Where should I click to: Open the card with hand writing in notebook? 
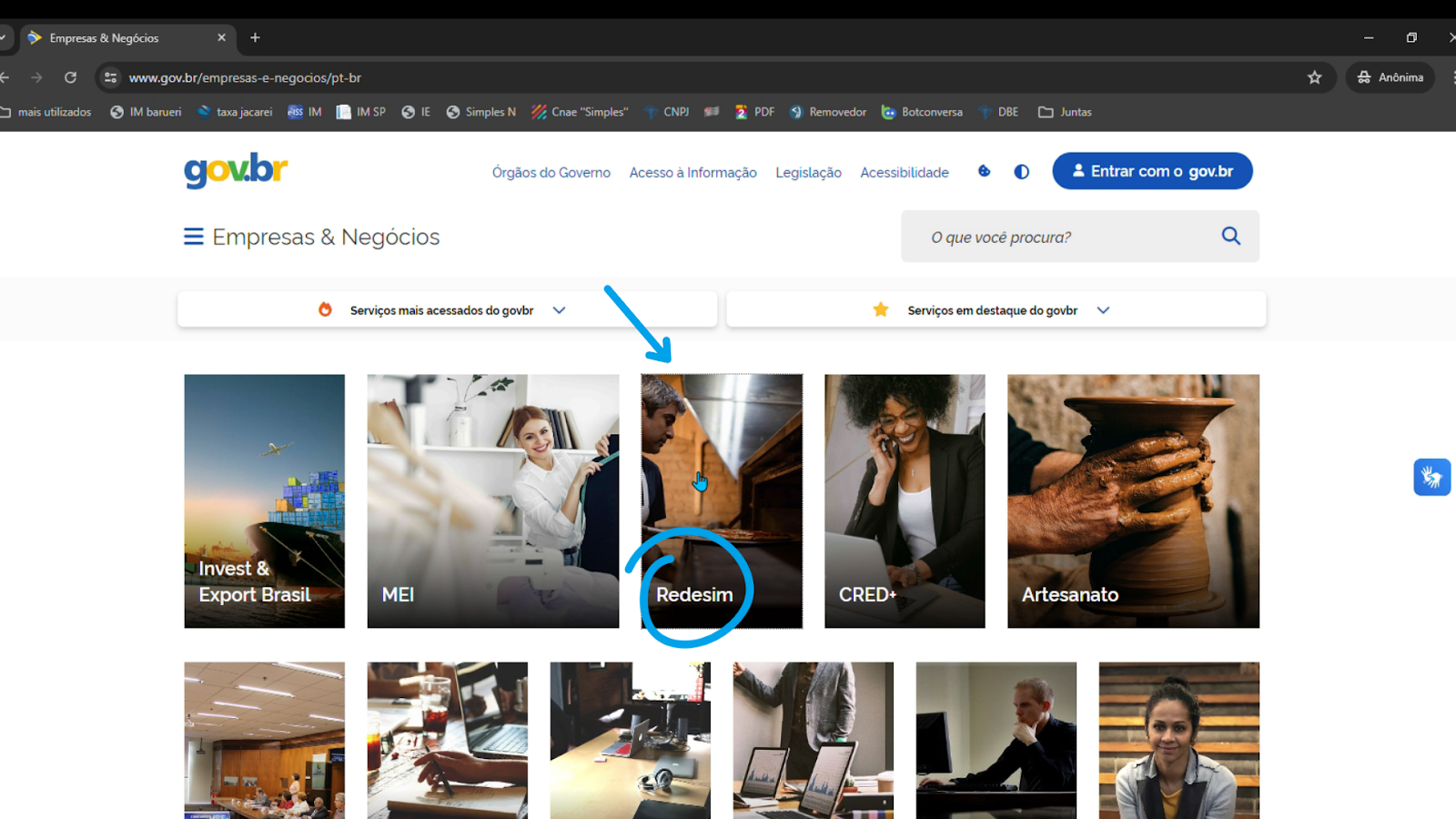(448, 741)
